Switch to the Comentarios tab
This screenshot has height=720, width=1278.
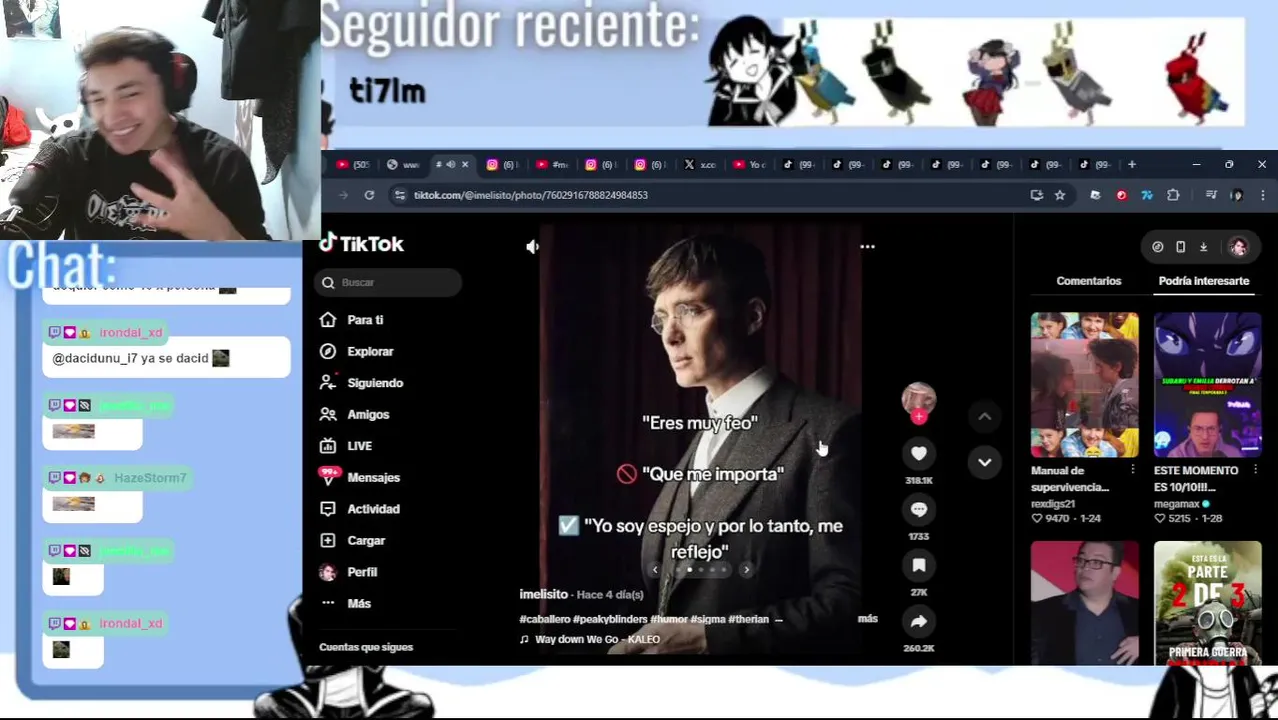1088,281
